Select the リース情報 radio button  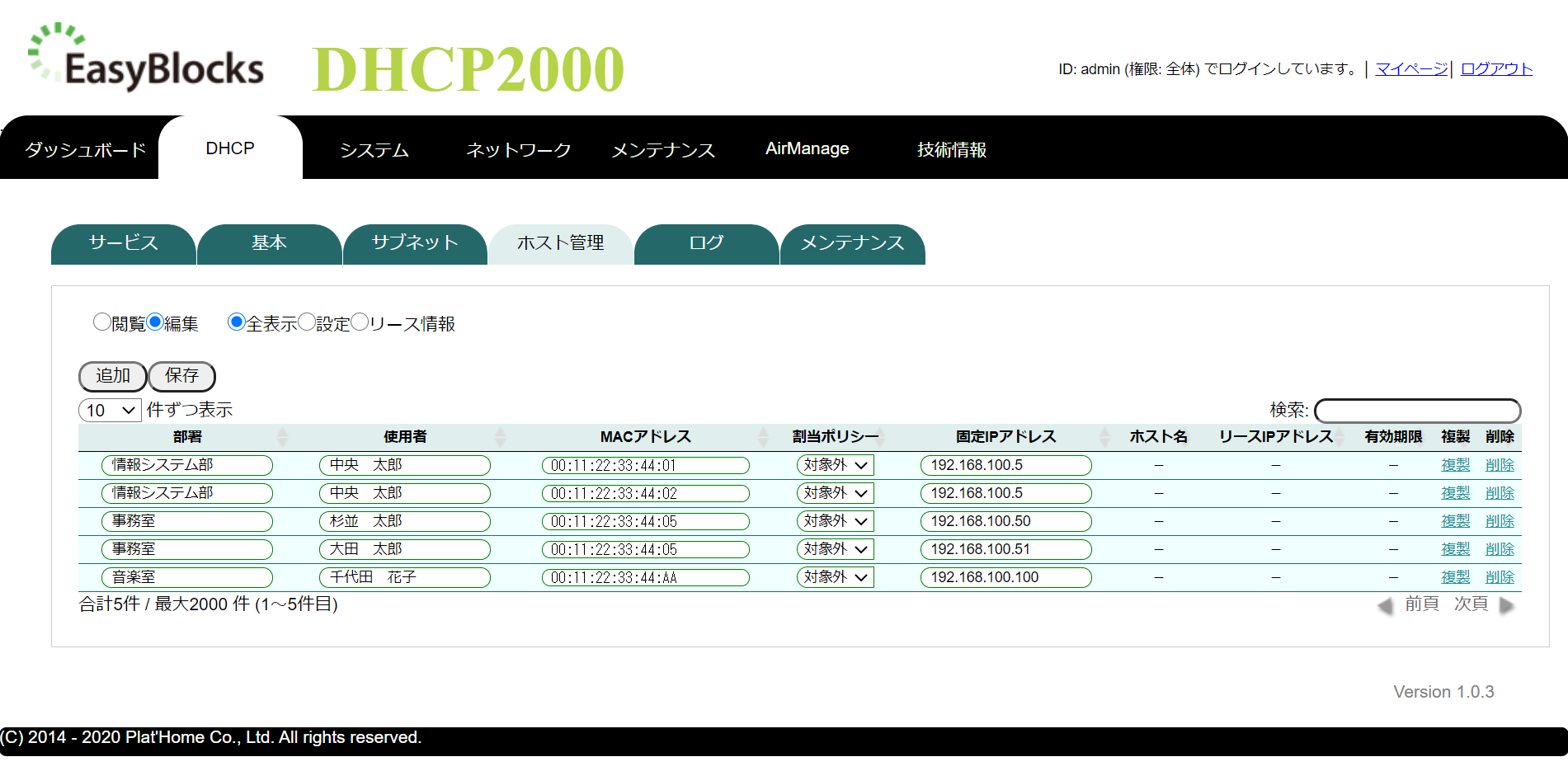click(360, 322)
